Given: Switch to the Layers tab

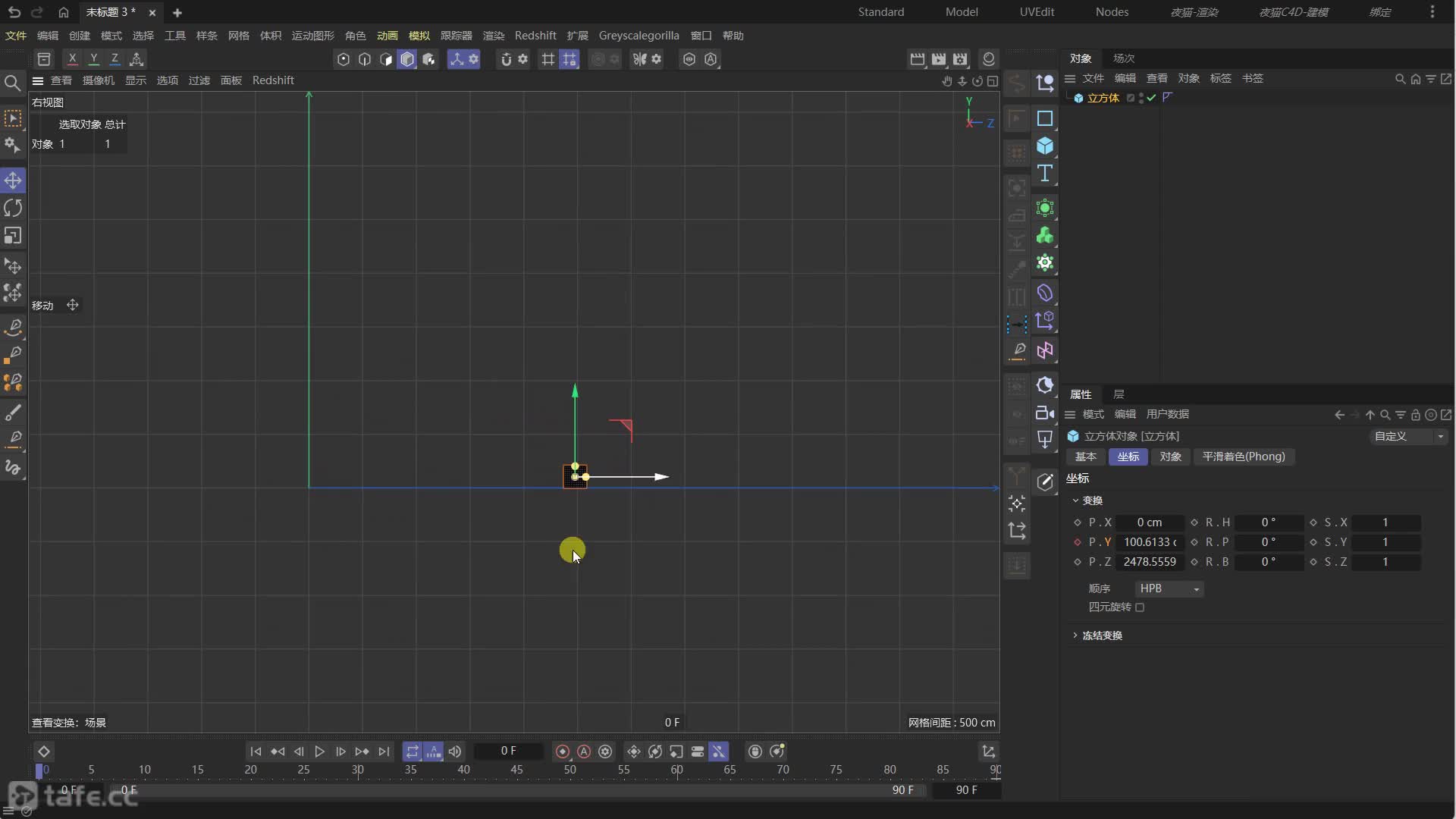Looking at the screenshot, I should click(x=1119, y=394).
